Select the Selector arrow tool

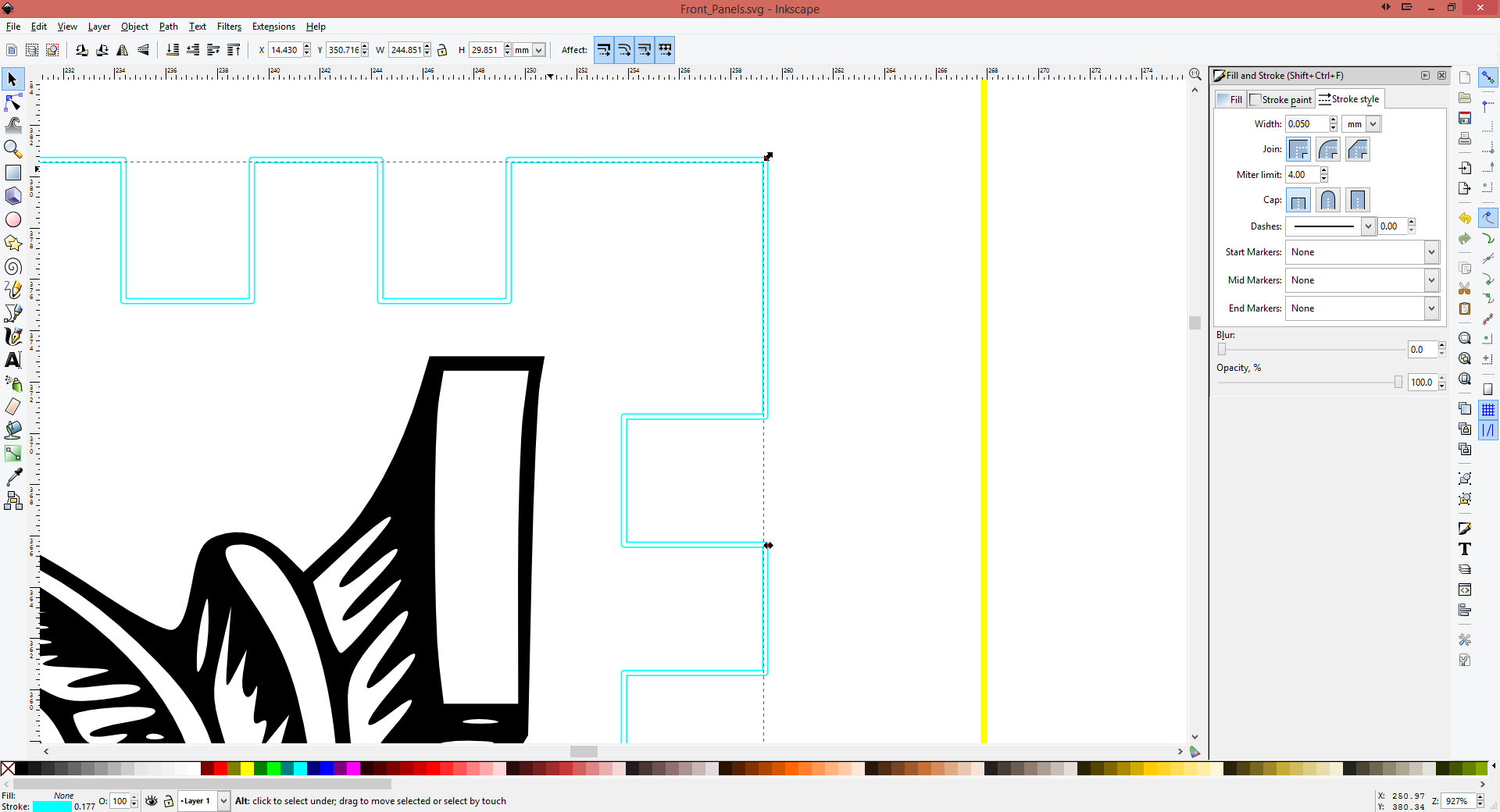(x=12, y=79)
